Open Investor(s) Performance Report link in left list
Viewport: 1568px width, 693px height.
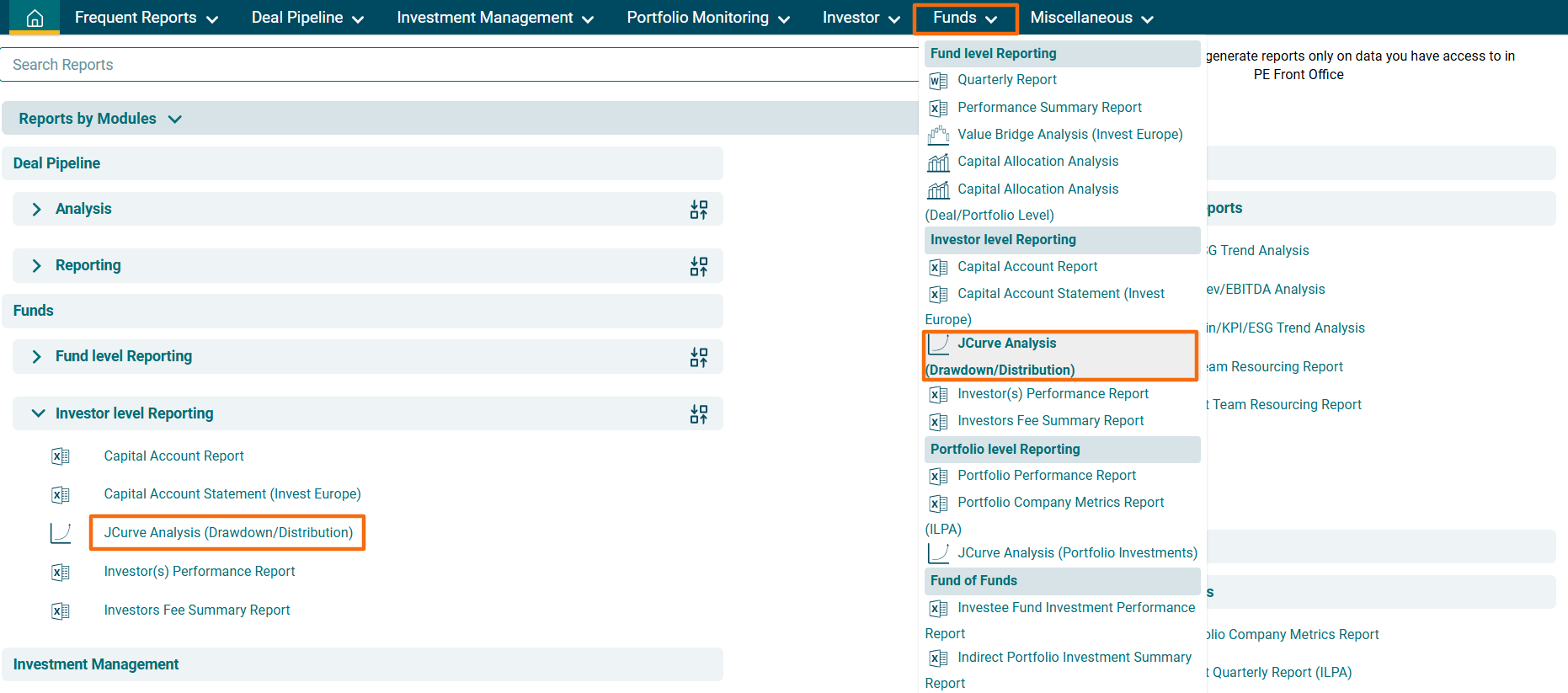coord(200,572)
